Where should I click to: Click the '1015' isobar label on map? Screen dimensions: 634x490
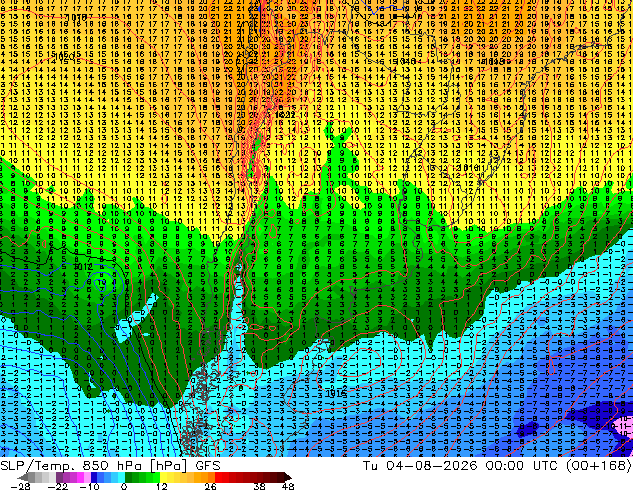click(x=336, y=393)
